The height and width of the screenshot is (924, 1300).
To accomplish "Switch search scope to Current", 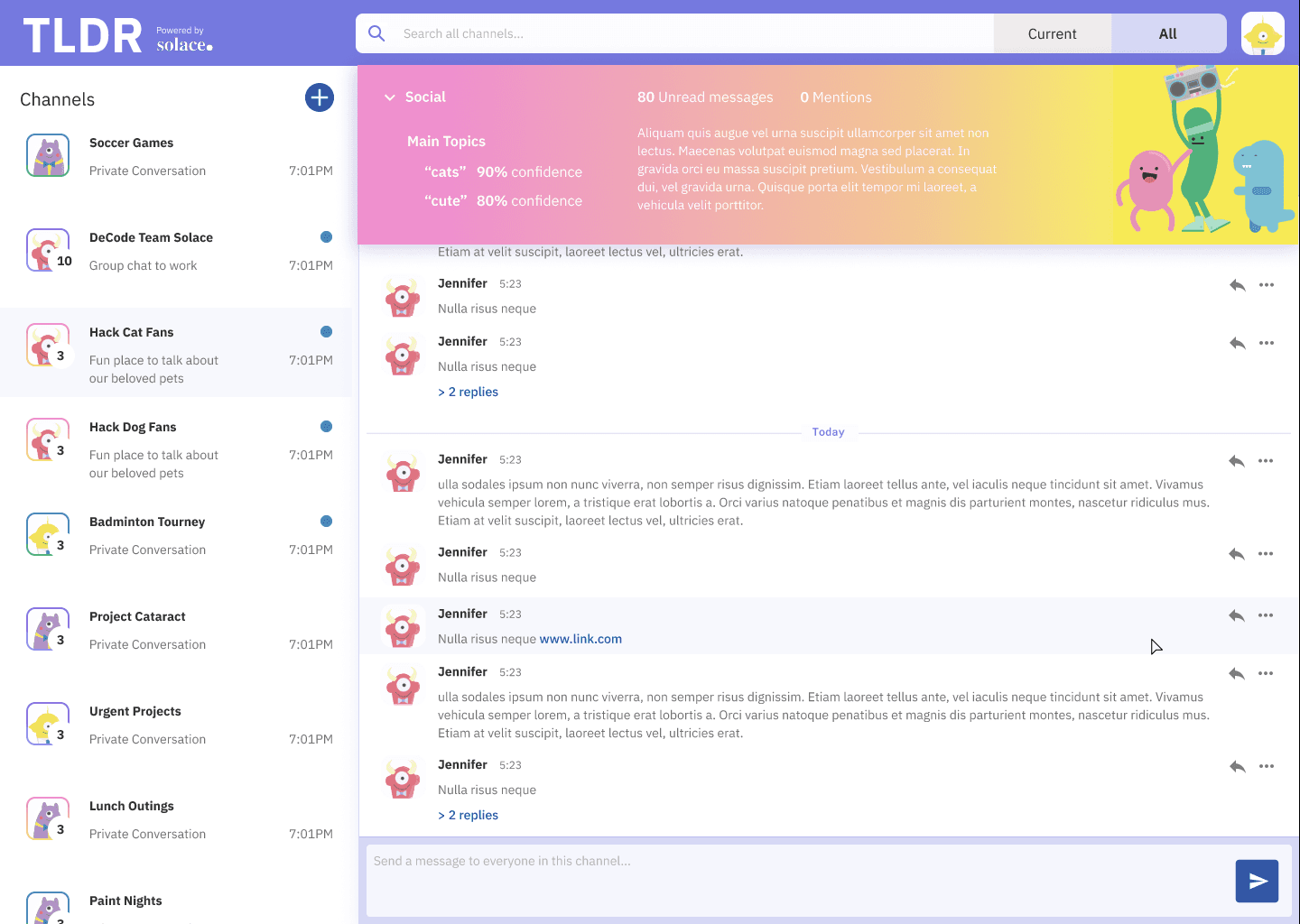I will [1052, 33].
